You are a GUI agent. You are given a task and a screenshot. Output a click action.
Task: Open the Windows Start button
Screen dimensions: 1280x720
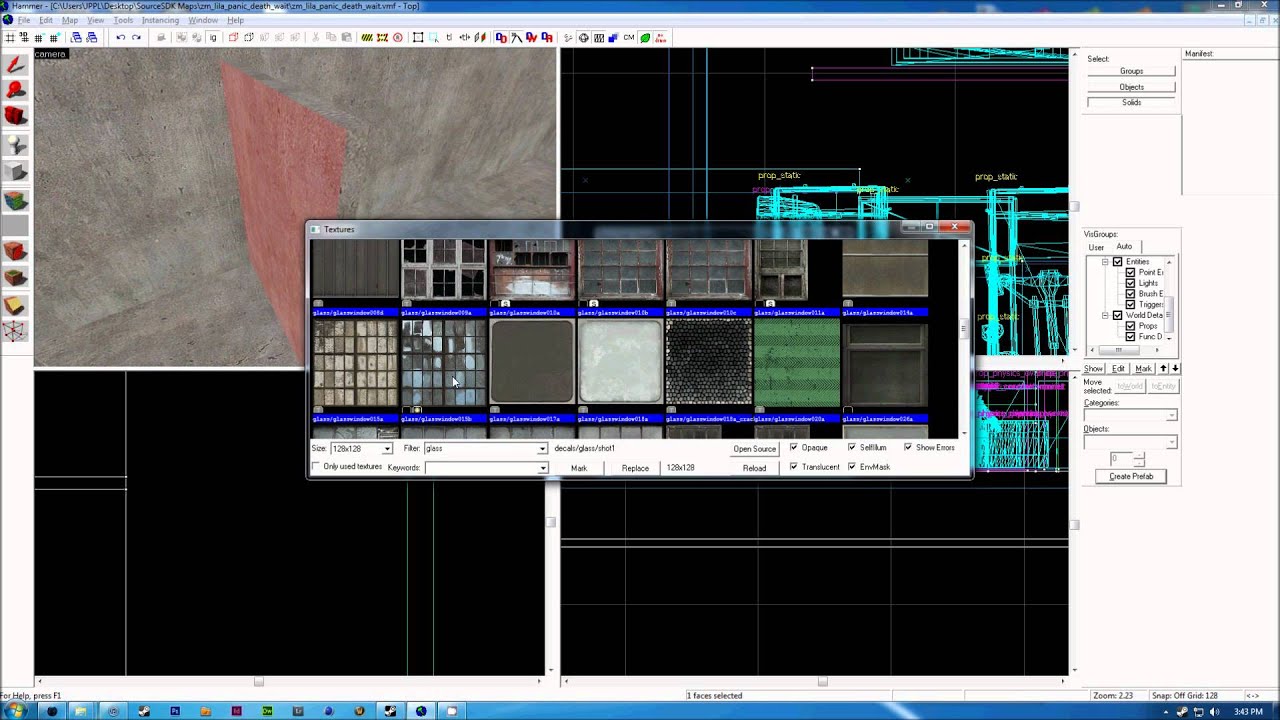coord(16,711)
